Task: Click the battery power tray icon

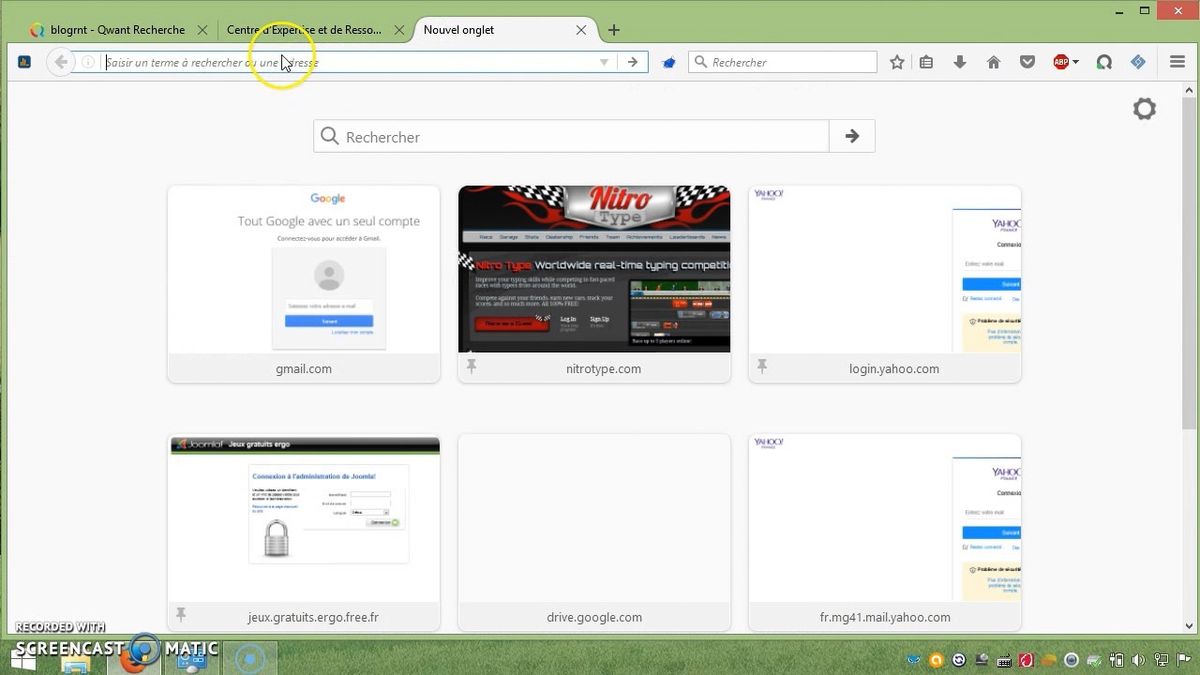Action: (1116, 660)
